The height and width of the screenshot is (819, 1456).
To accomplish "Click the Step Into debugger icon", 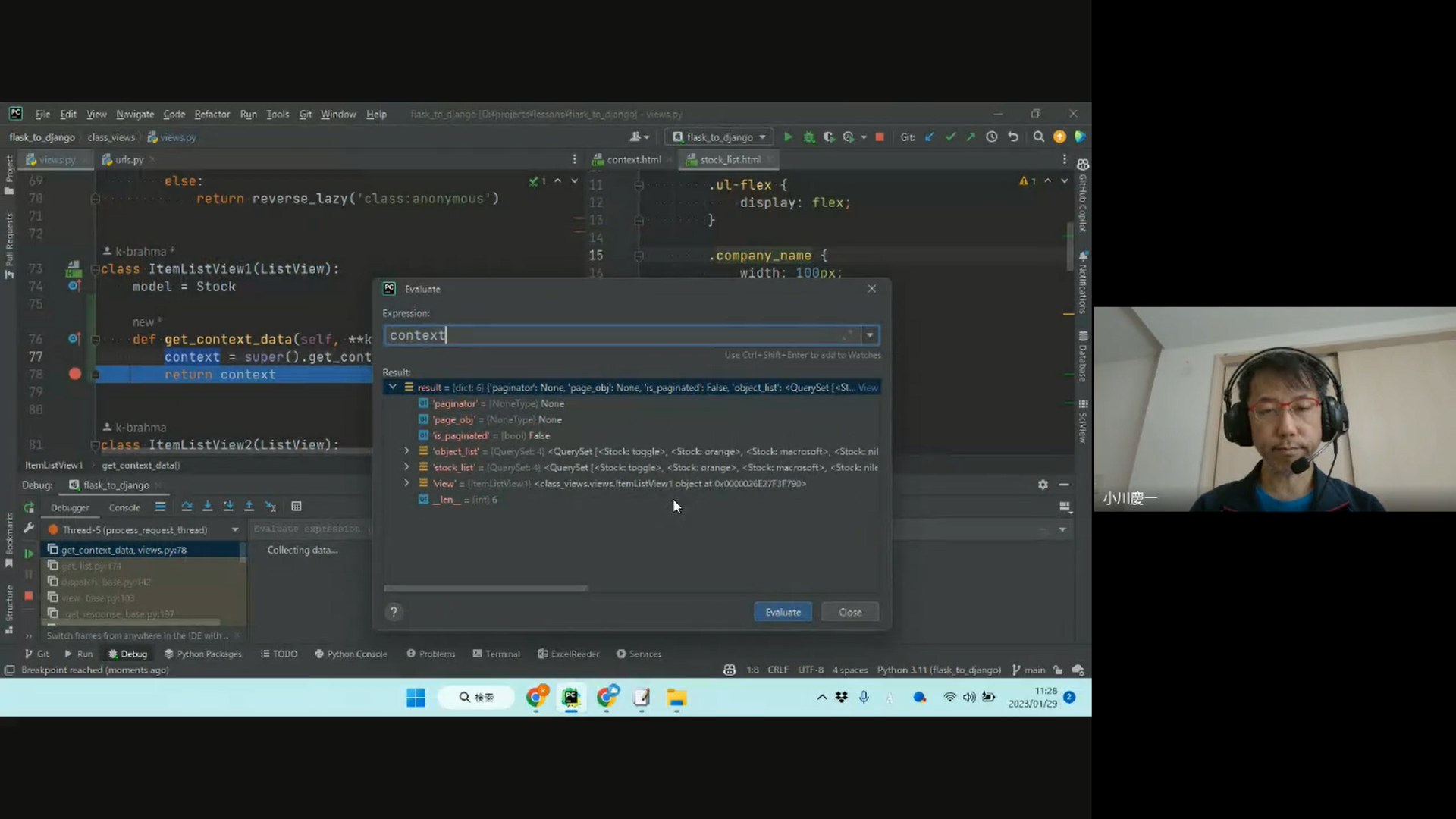I will click(207, 507).
